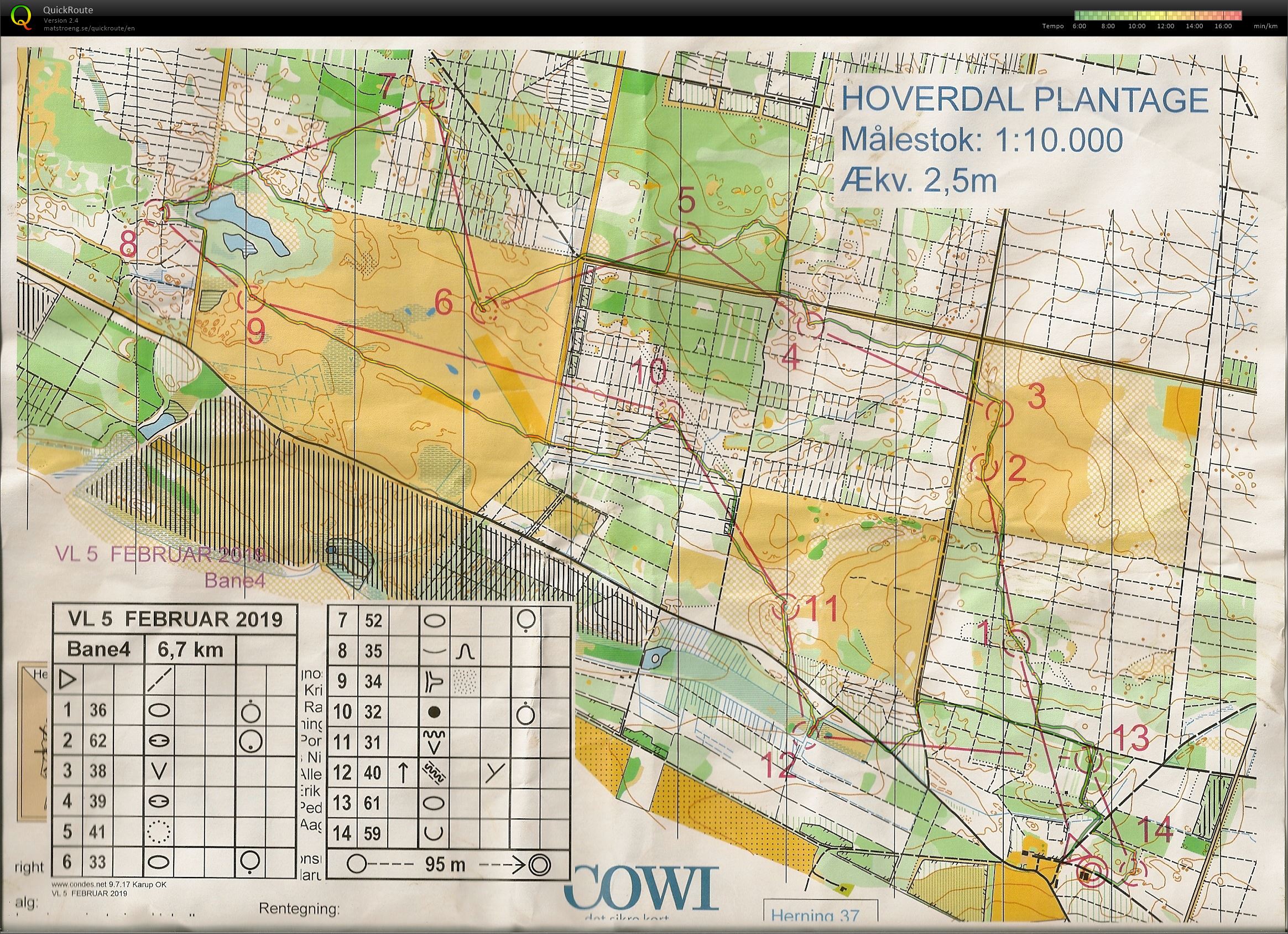
Task: Click the tempo color gradient scale
Action: pos(1160,15)
